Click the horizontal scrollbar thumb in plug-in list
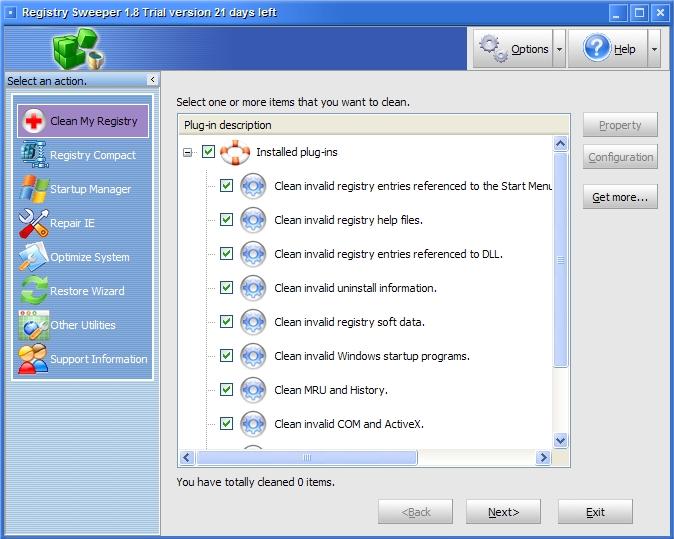Viewport: 674px width, 539px height. (x=307, y=457)
